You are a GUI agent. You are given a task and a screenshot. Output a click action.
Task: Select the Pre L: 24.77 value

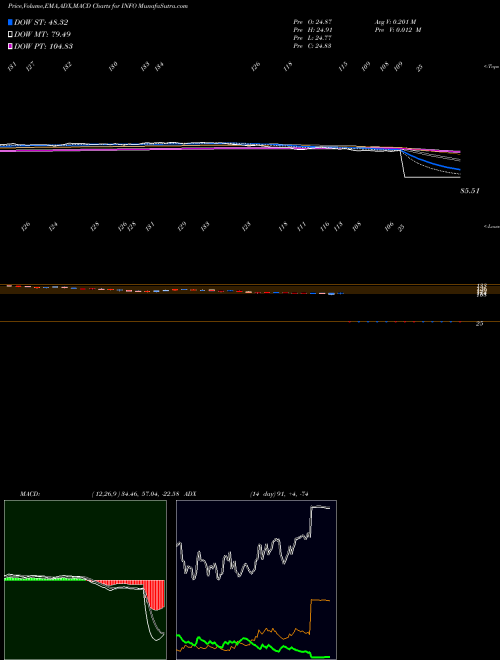click(x=313, y=38)
